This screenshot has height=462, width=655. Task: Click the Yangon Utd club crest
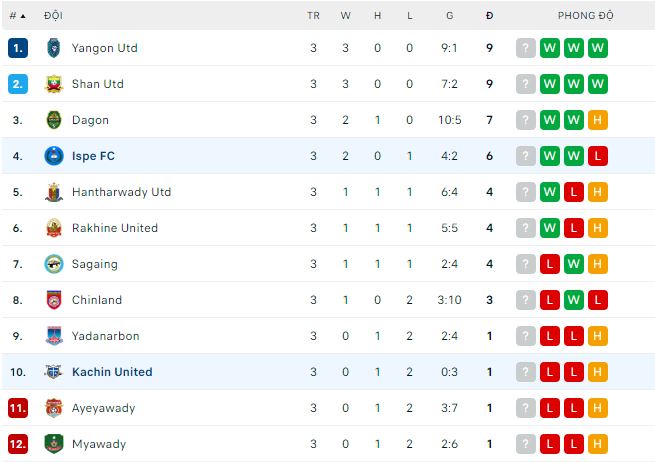click(54, 48)
